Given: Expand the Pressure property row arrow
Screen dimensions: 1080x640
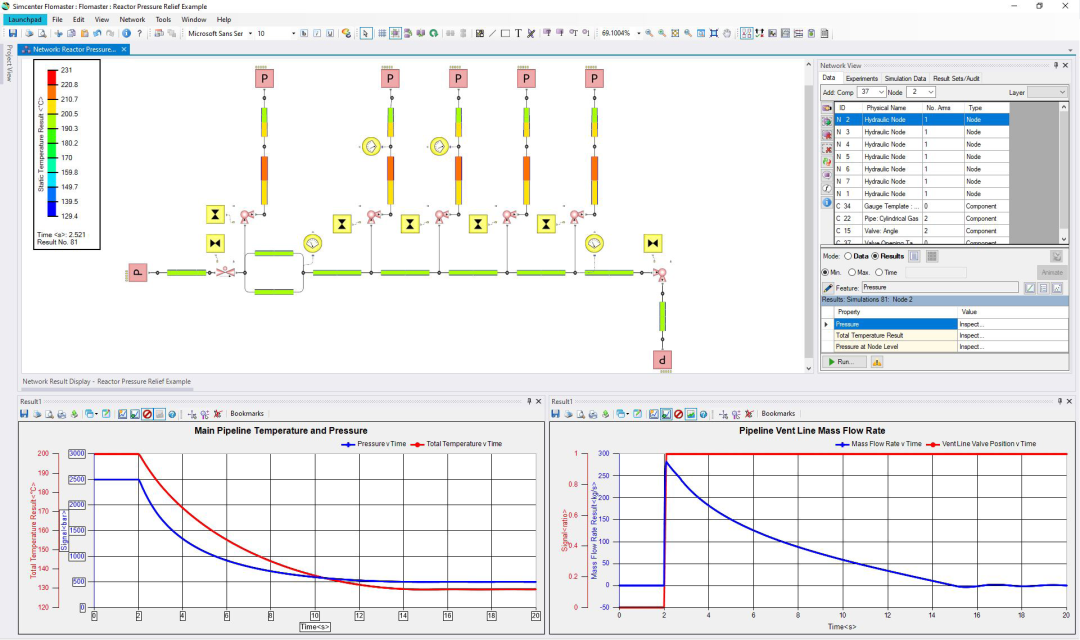Looking at the screenshot, I should click(x=827, y=324).
